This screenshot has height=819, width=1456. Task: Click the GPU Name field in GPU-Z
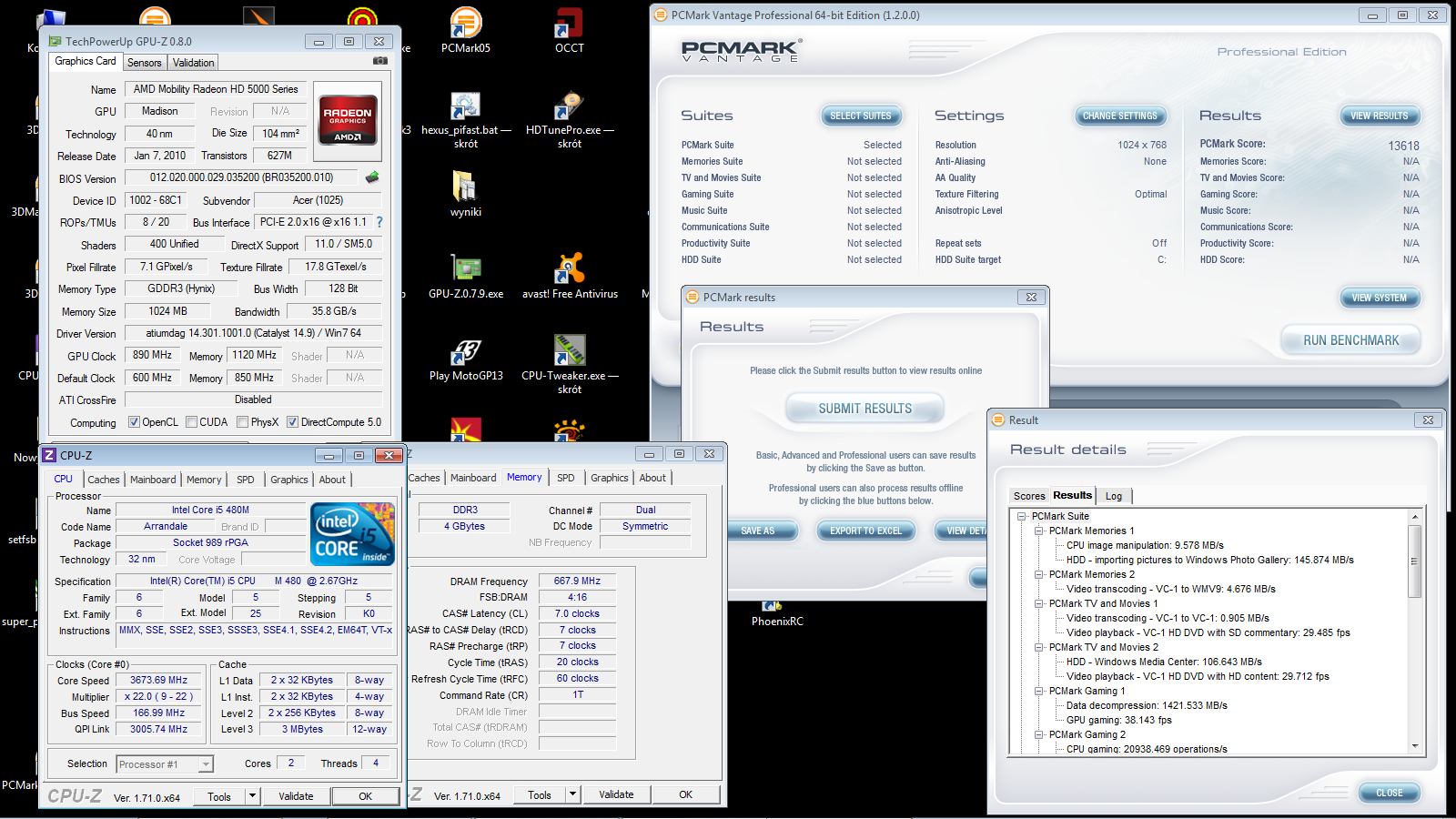point(216,89)
